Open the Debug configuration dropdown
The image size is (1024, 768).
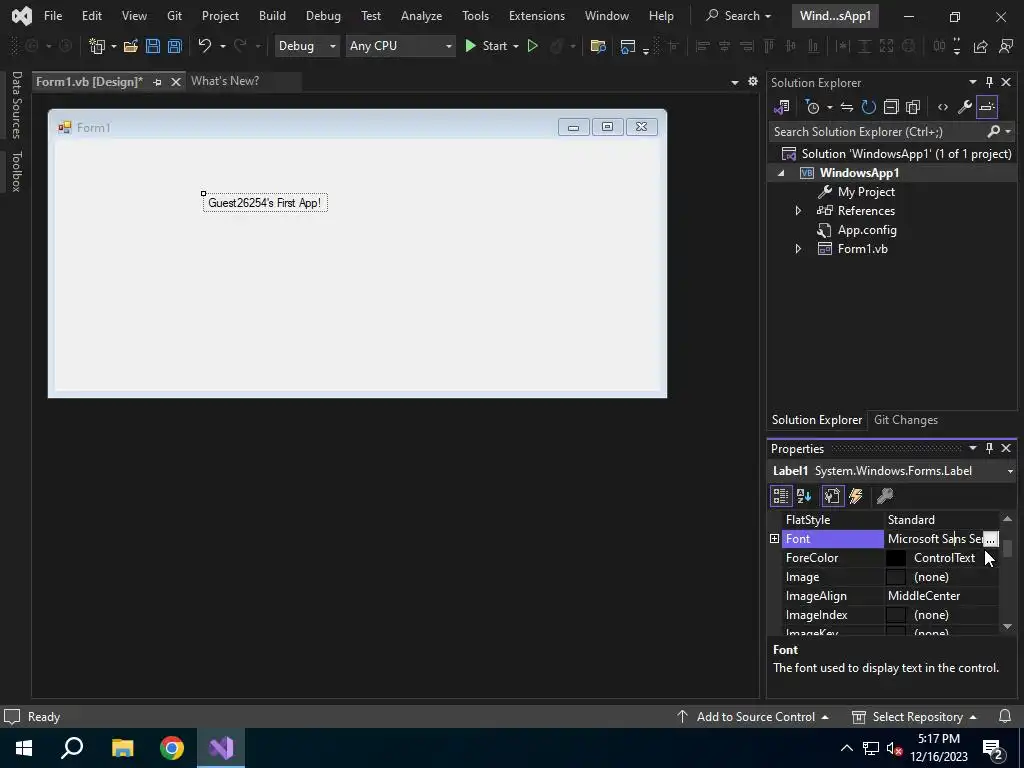coord(332,46)
